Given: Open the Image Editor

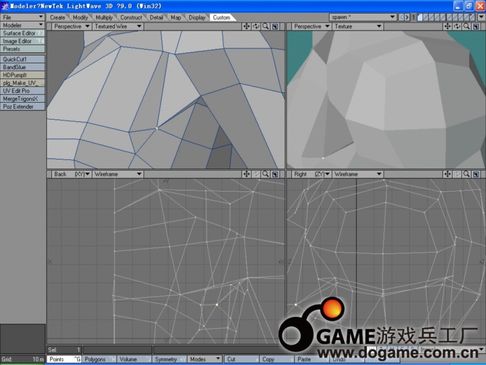Looking at the screenshot, I should point(22,41).
